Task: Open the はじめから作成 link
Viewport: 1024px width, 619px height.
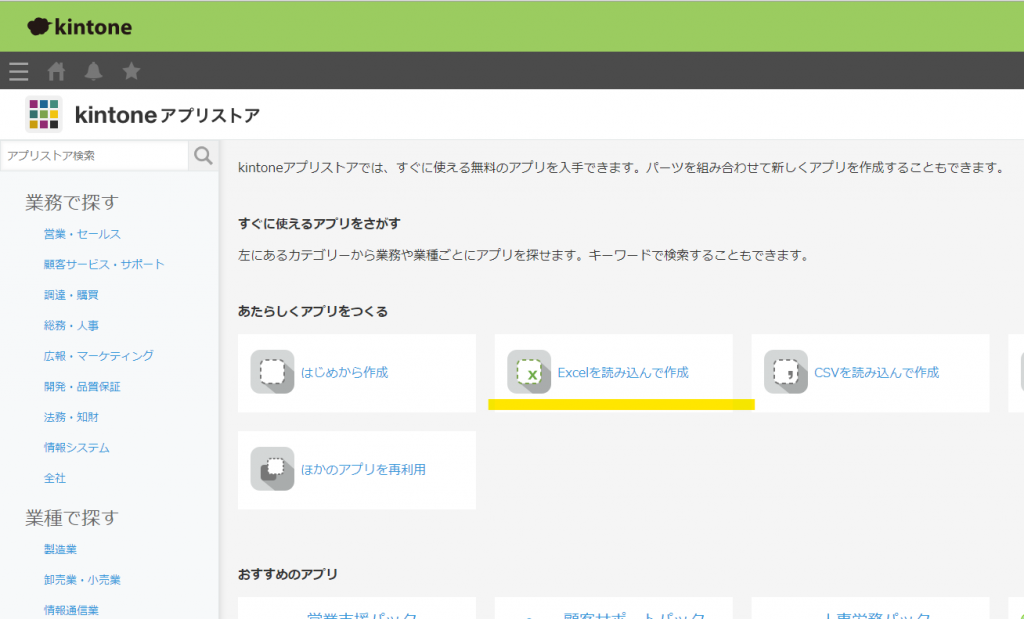Action: [x=344, y=373]
